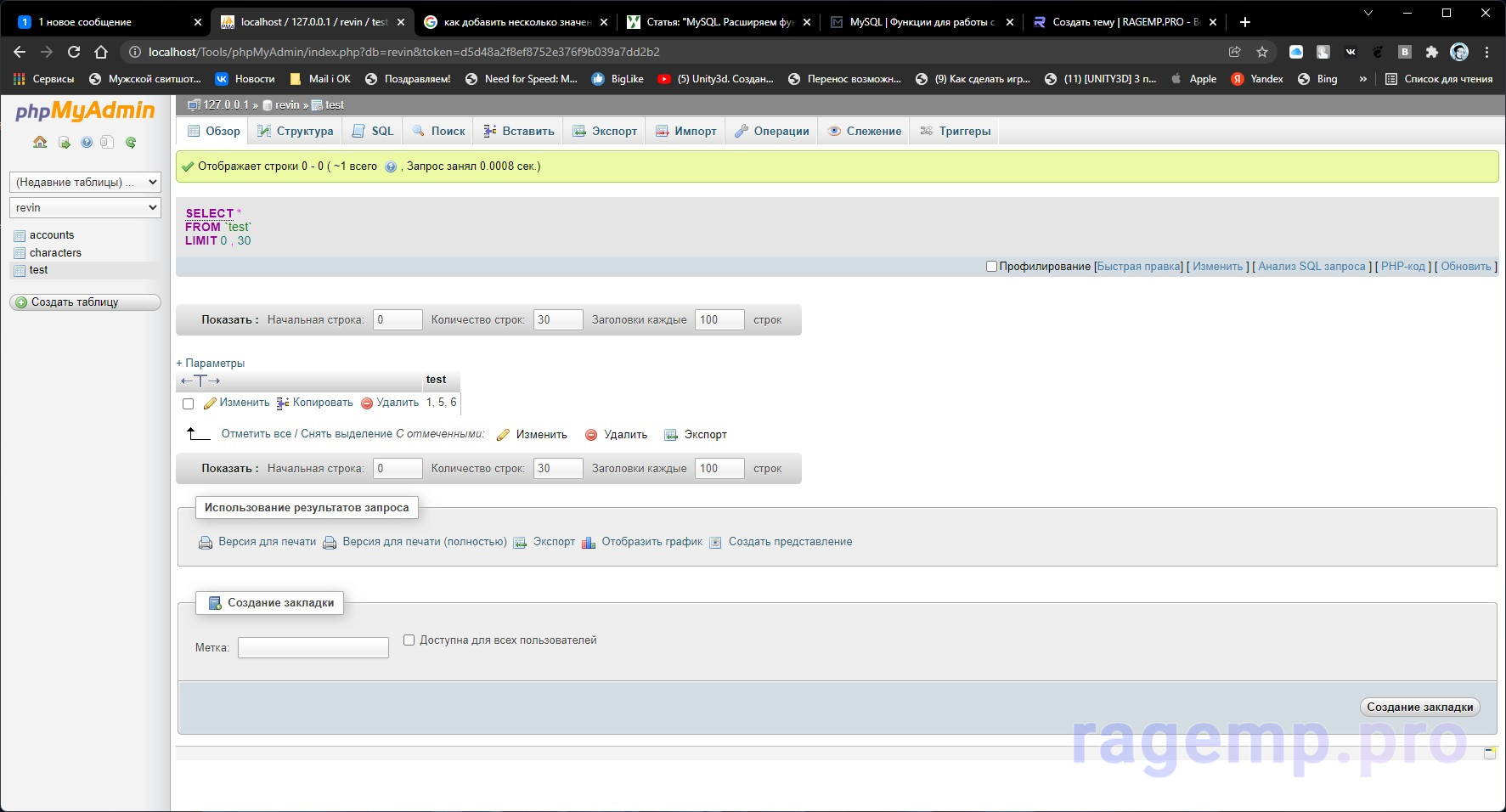
Task: Open the recent tables dropdown
Action: 85,183
